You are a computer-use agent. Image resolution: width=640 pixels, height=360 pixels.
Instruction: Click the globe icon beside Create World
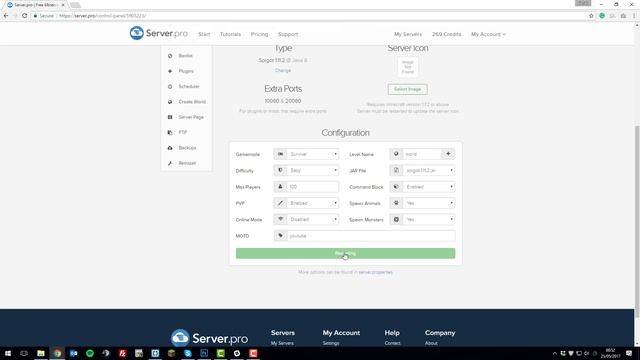170,102
